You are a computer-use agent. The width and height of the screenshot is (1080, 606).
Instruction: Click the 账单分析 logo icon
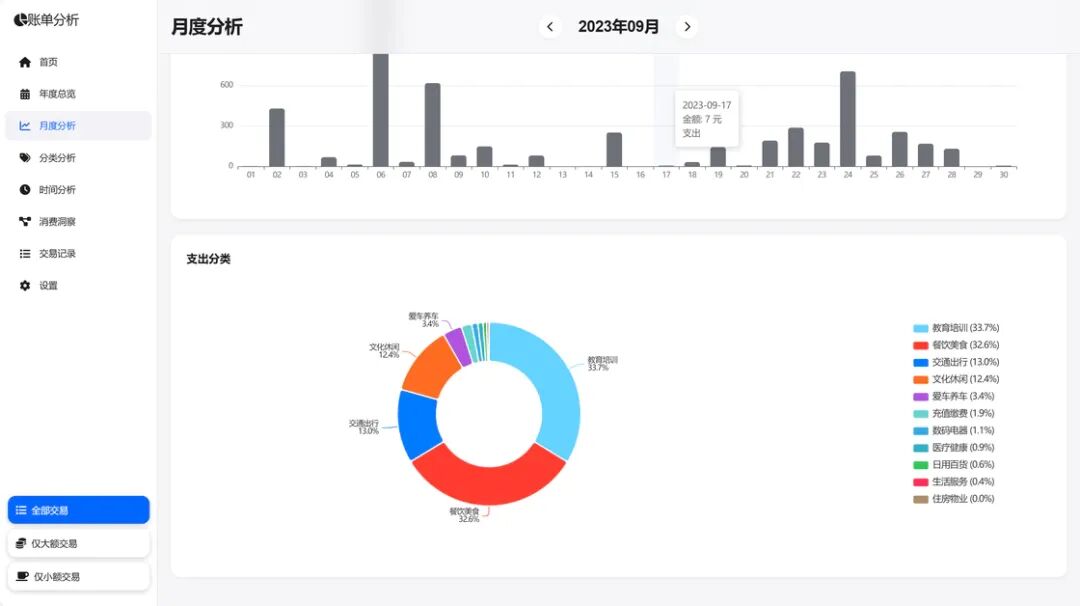coord(21,20)
